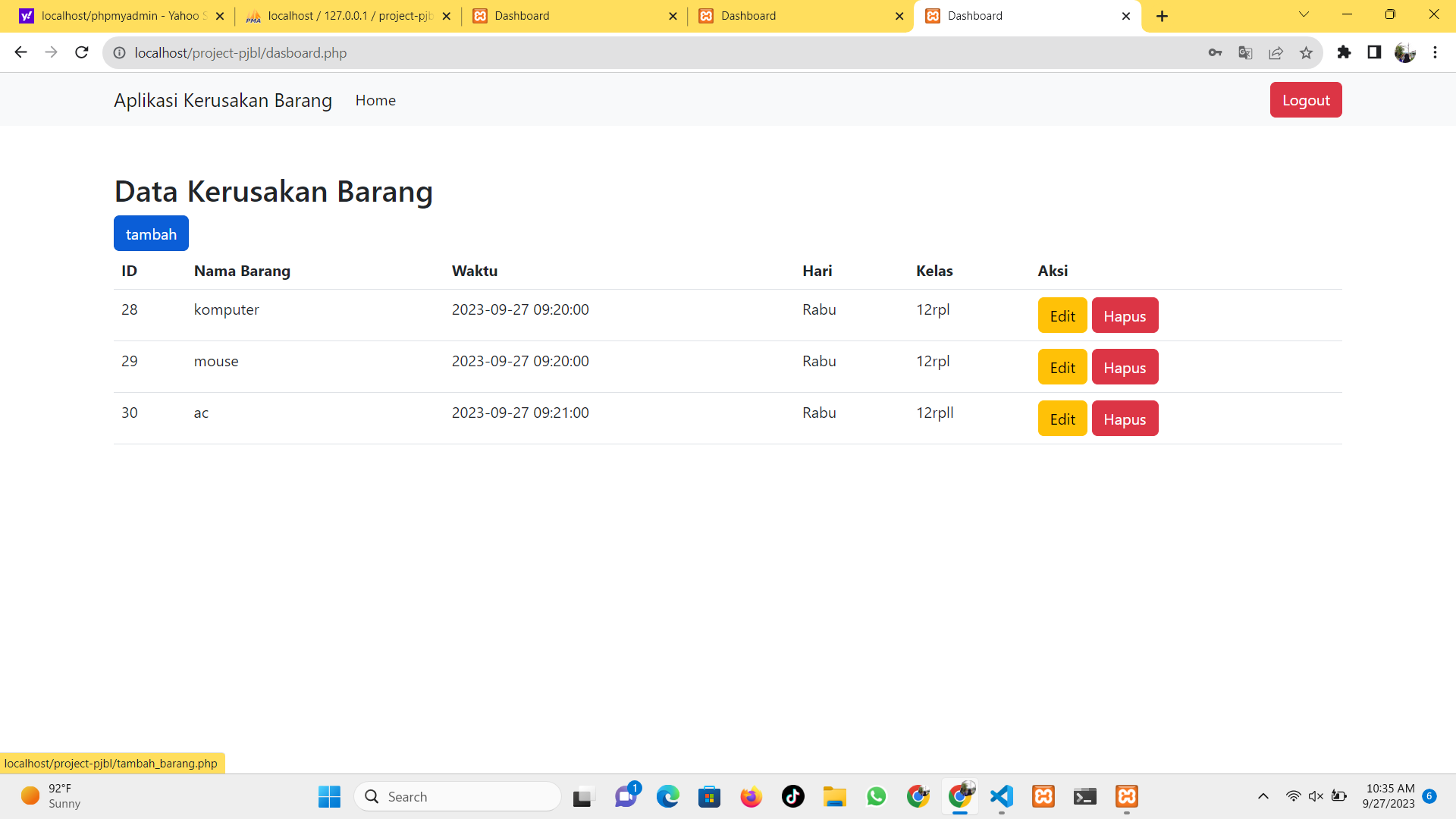Open the Home navigation link
The image size is (1456, 819).
(375, 100)
